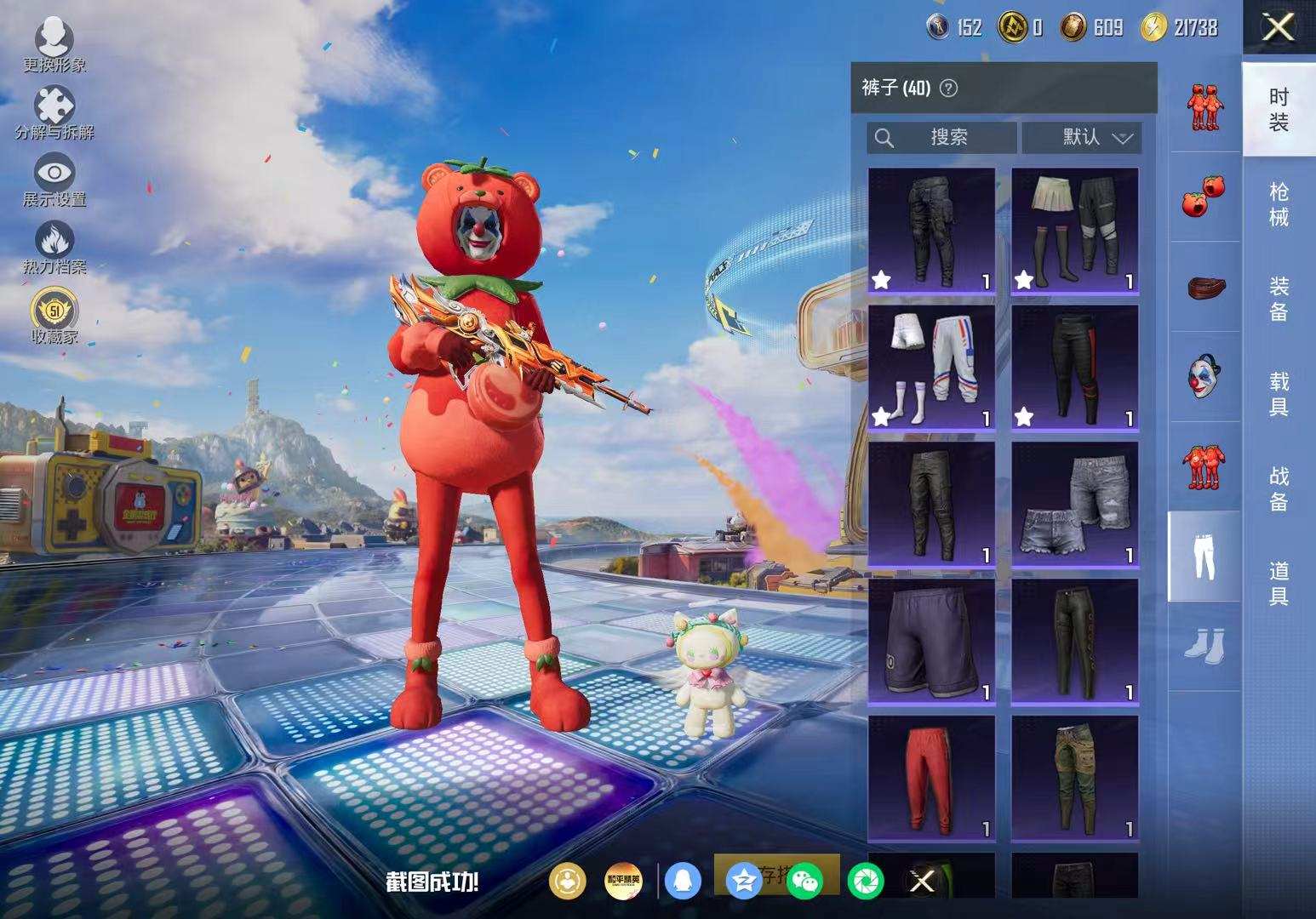Select the white shorts and striped pants set
Screen dimensions: 1316x919
click(x=931, y=368)
